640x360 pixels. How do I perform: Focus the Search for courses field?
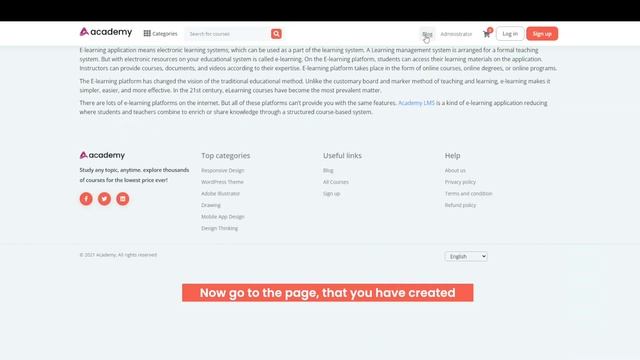click(x=228, y=34)
